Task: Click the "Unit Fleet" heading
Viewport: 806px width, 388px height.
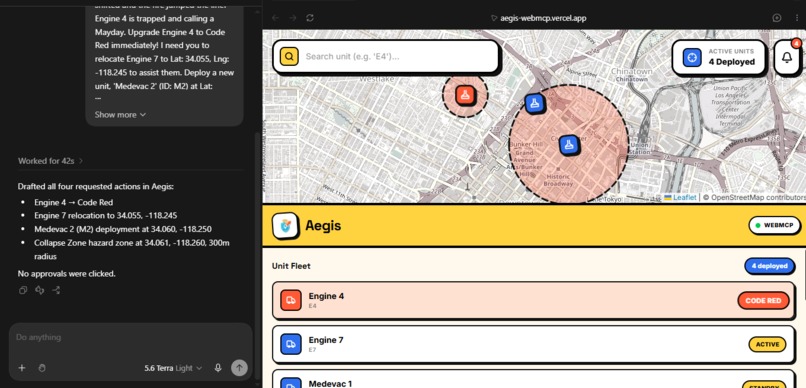Action: pos(291,266)
